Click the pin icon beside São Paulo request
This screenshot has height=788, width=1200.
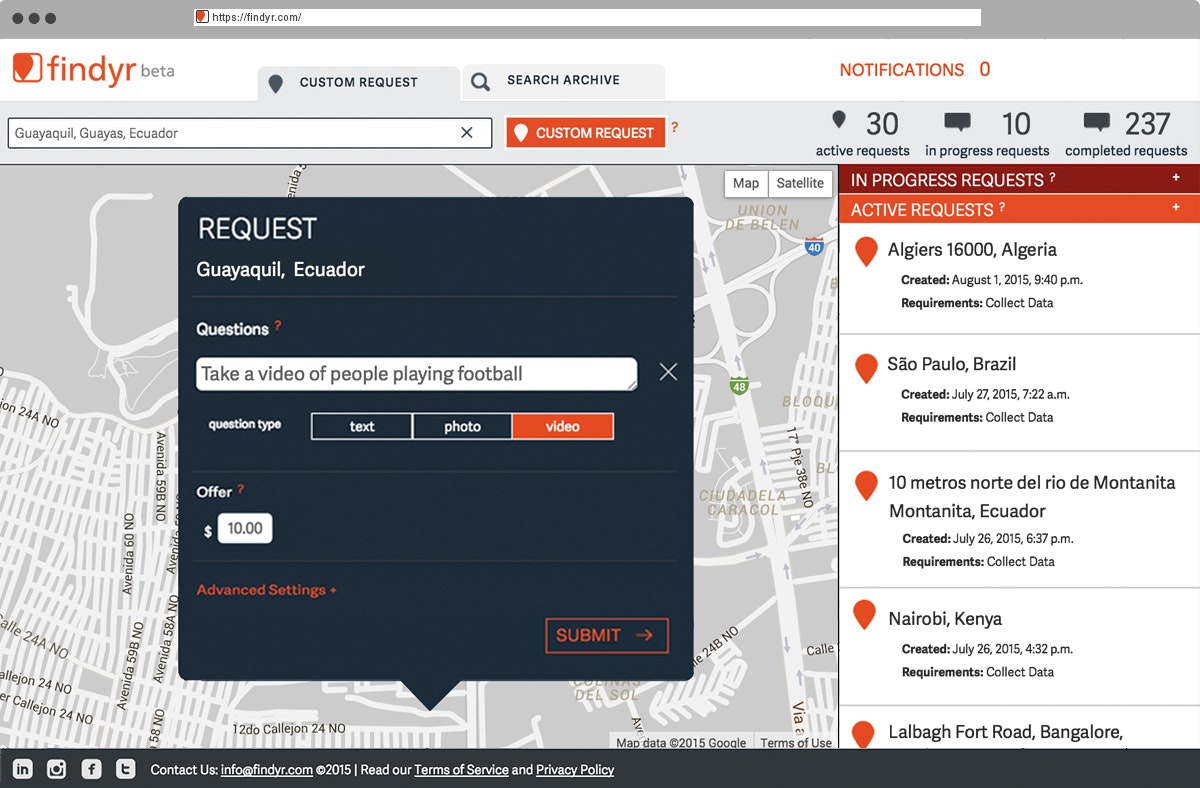866,368
